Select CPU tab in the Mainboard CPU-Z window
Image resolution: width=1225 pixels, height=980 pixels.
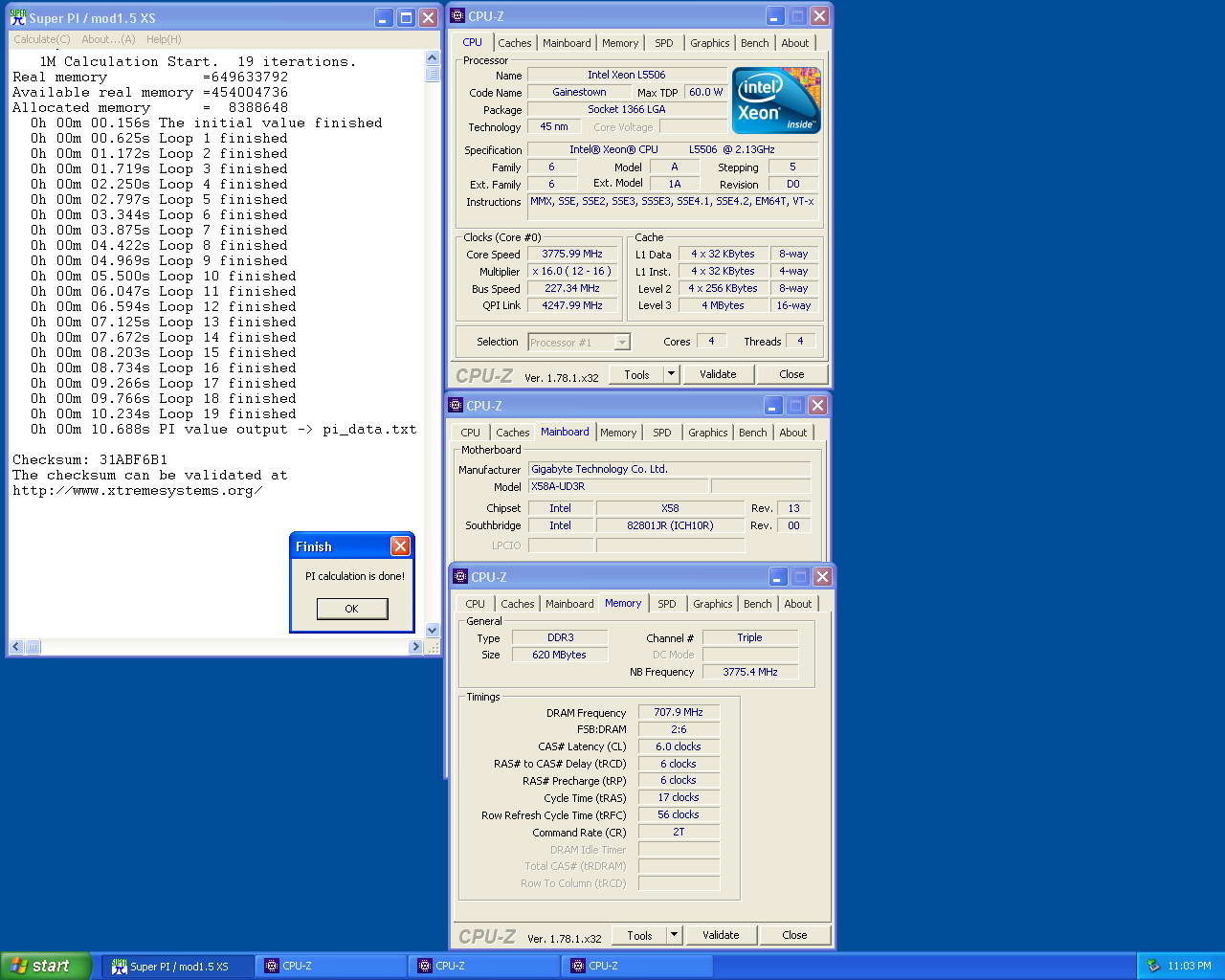coord(471,433)
